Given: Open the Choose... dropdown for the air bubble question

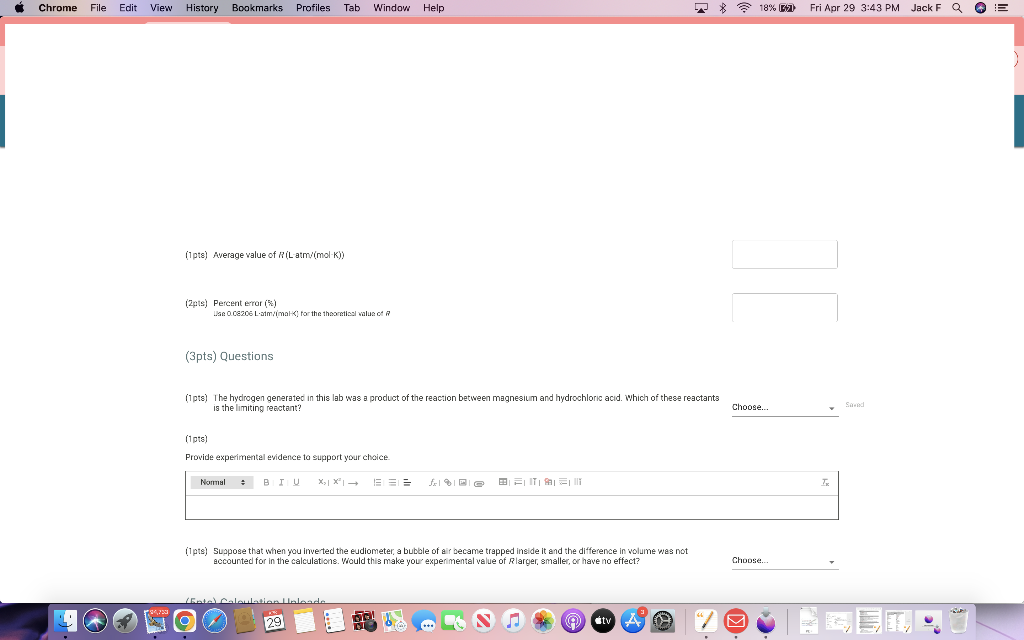Looking at the screenshot, I should [x=784, y=560].
